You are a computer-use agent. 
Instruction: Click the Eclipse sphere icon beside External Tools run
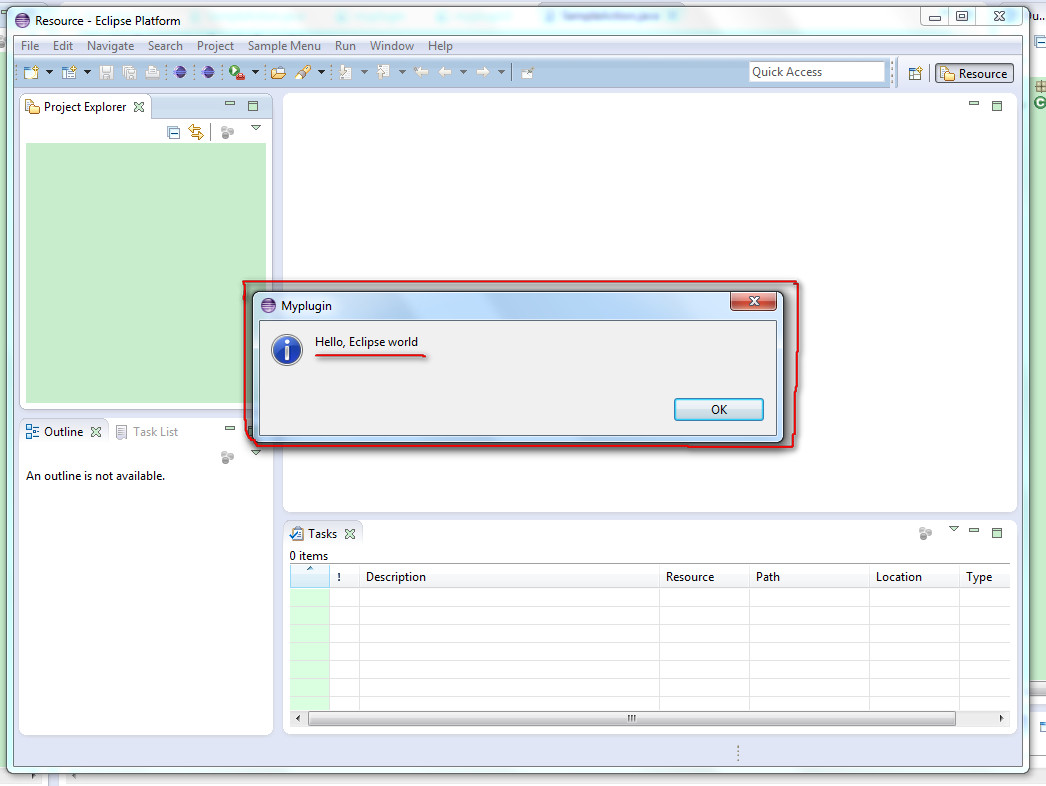tap(208, 72)
